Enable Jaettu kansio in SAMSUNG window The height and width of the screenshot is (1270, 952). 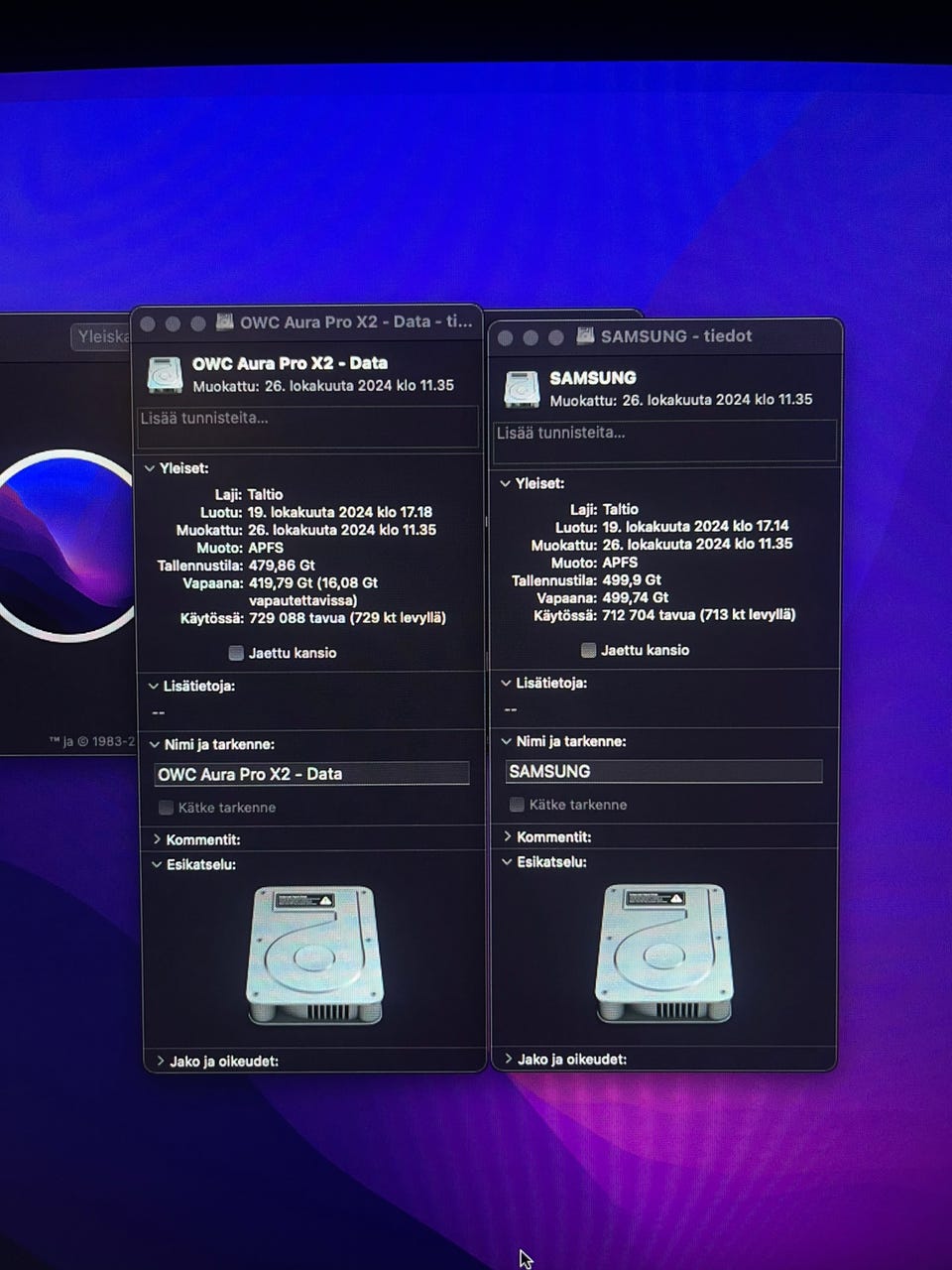pyautogui.click(x=589, y=650)
